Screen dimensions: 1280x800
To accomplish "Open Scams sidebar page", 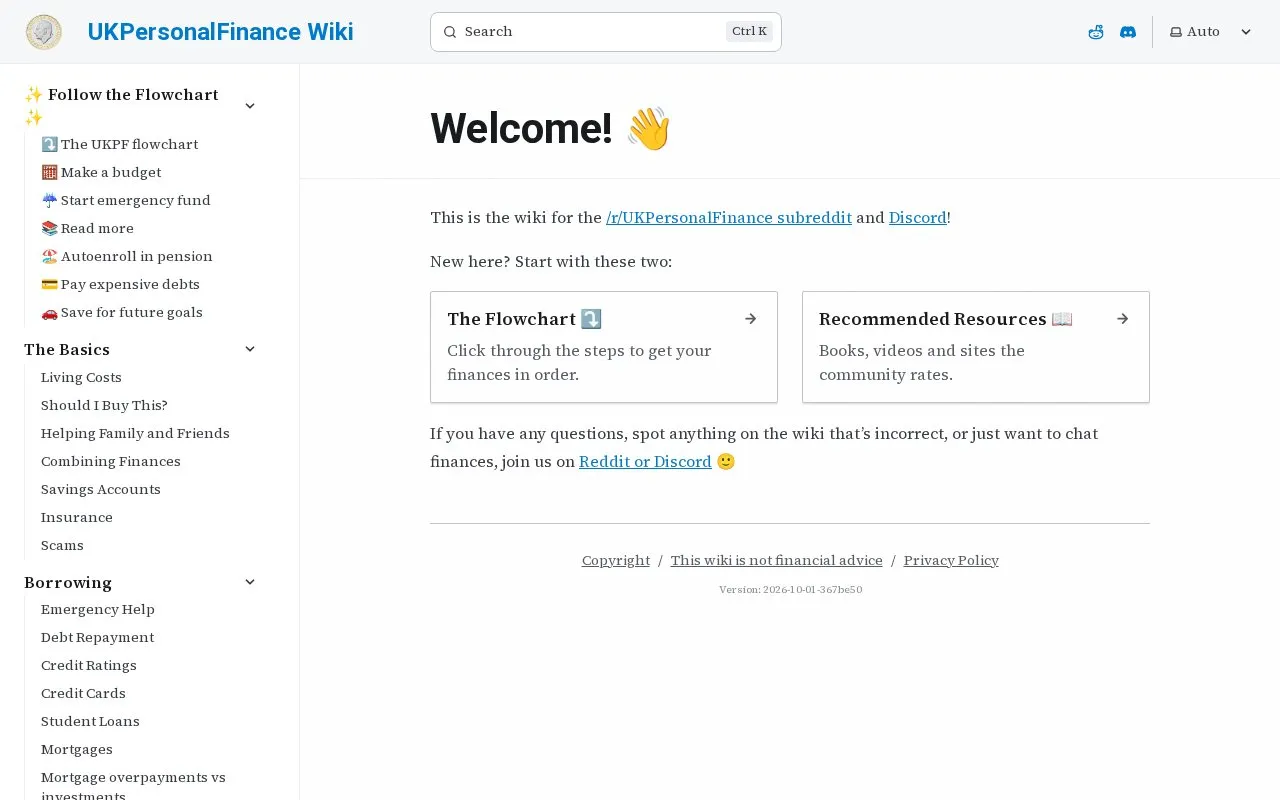I will [62, 545].
